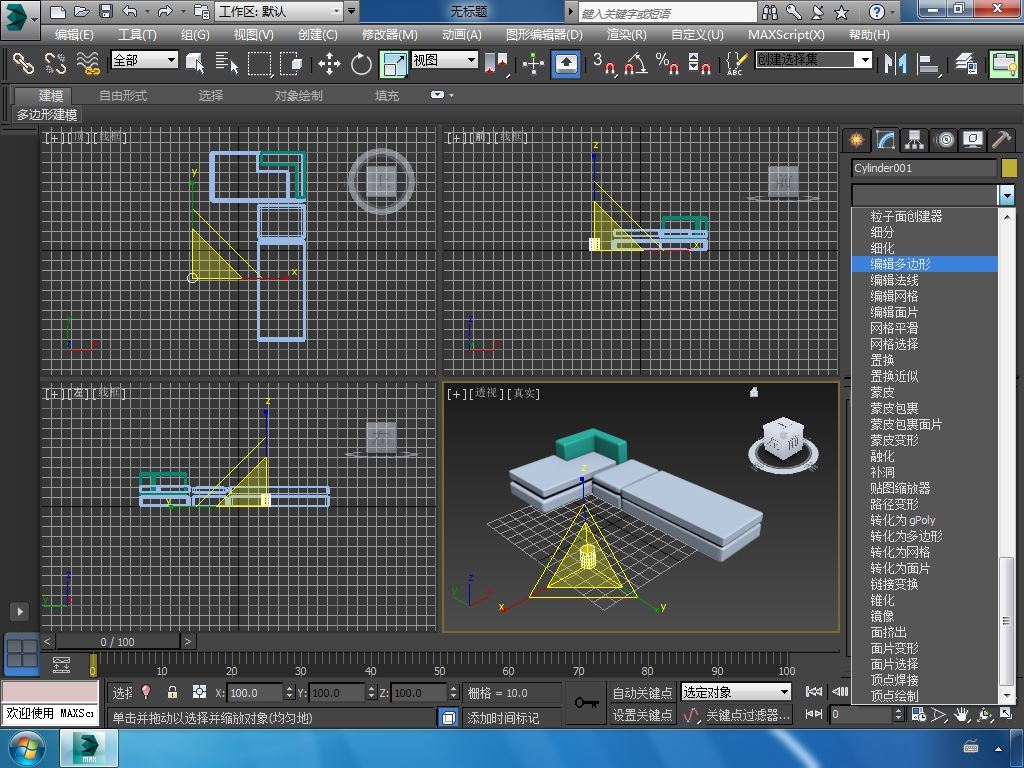Viewport: 1024px width, 768px height.
Task: Click the 设置关键点 button
Action: tap(642, 715)
